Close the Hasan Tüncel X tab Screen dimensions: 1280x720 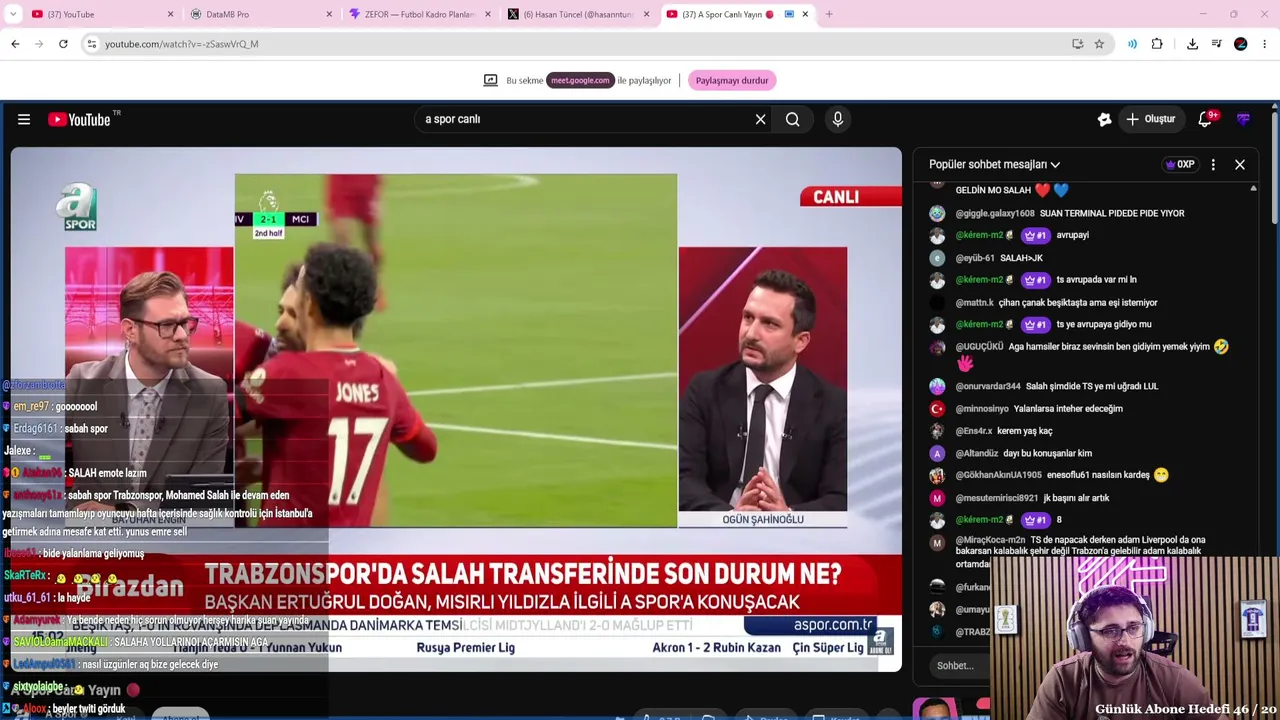(x=647, y=14)
